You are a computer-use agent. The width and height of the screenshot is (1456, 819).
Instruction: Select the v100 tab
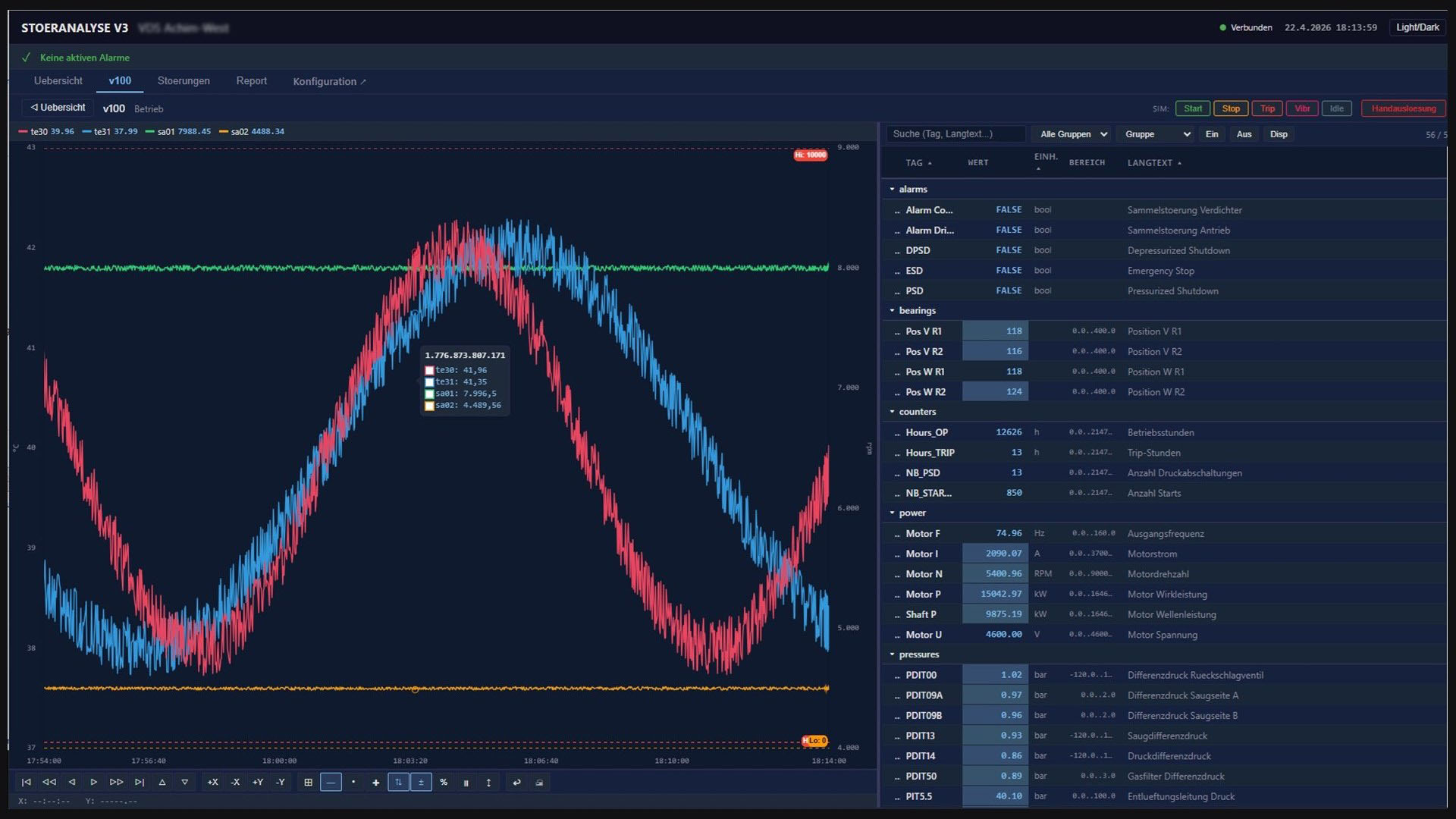[120, 80]
